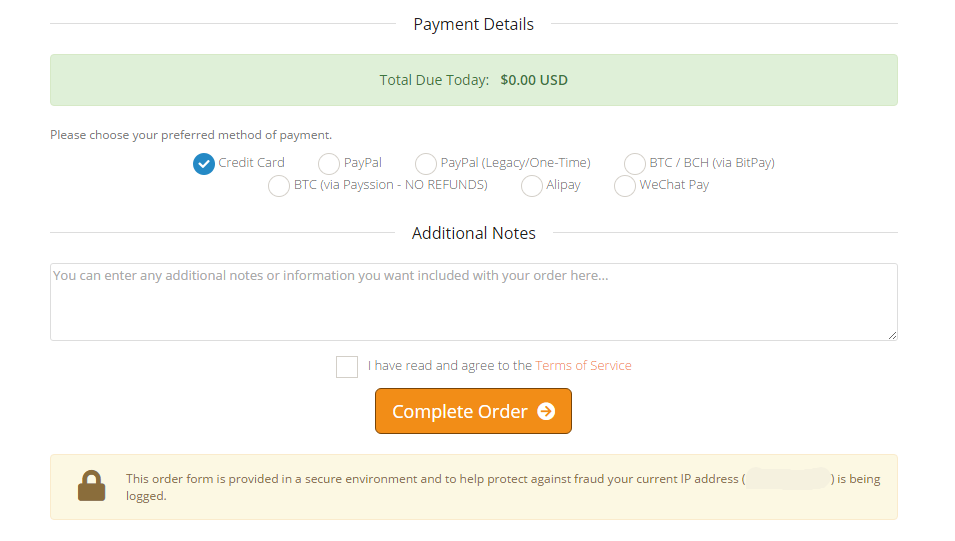Screen dimensions: 955x541
Task: Select BTC via Payssion no-refunds option
Action: tap(279, 186)
